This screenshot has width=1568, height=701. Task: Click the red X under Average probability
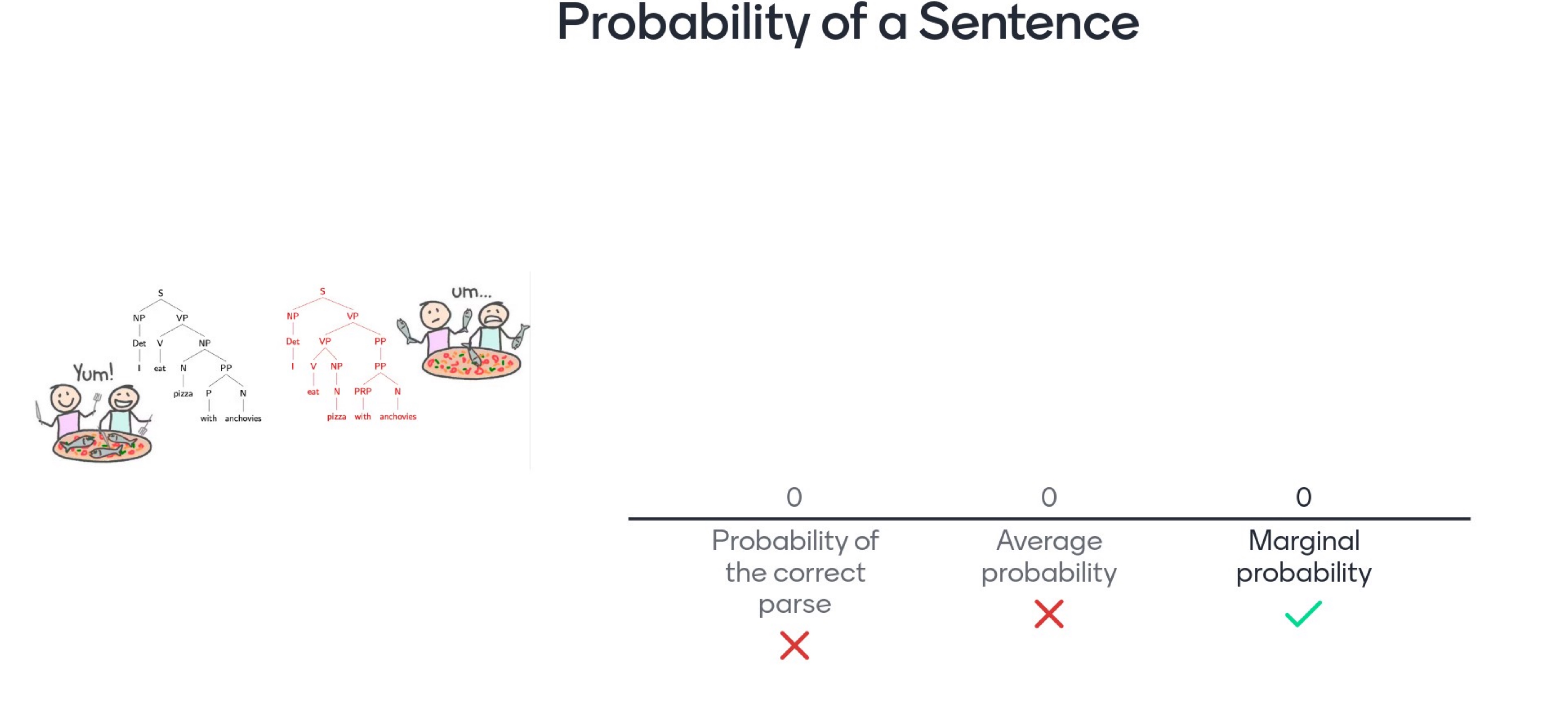point(1049,613)
